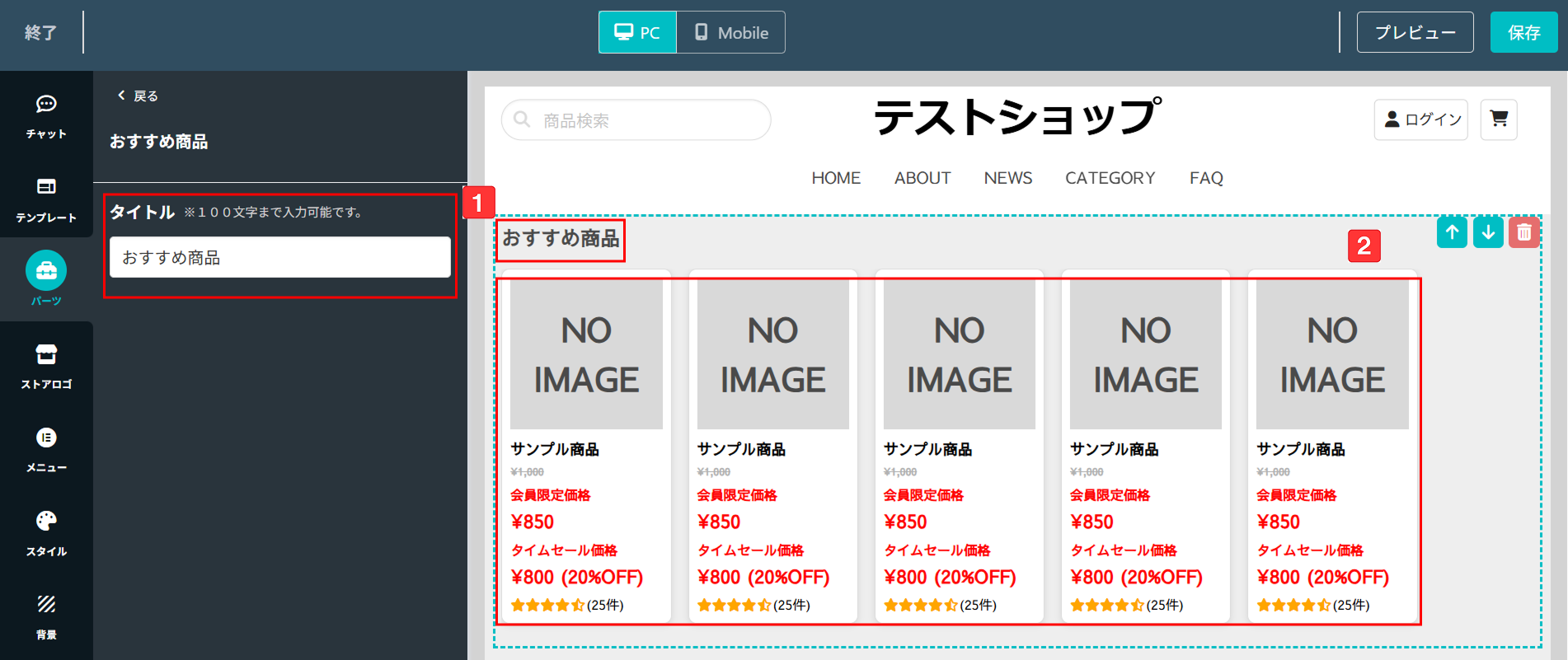Click the shopping cart icon
The height and width of the screenshot is (660, 1568).
tap(1498, 119)
